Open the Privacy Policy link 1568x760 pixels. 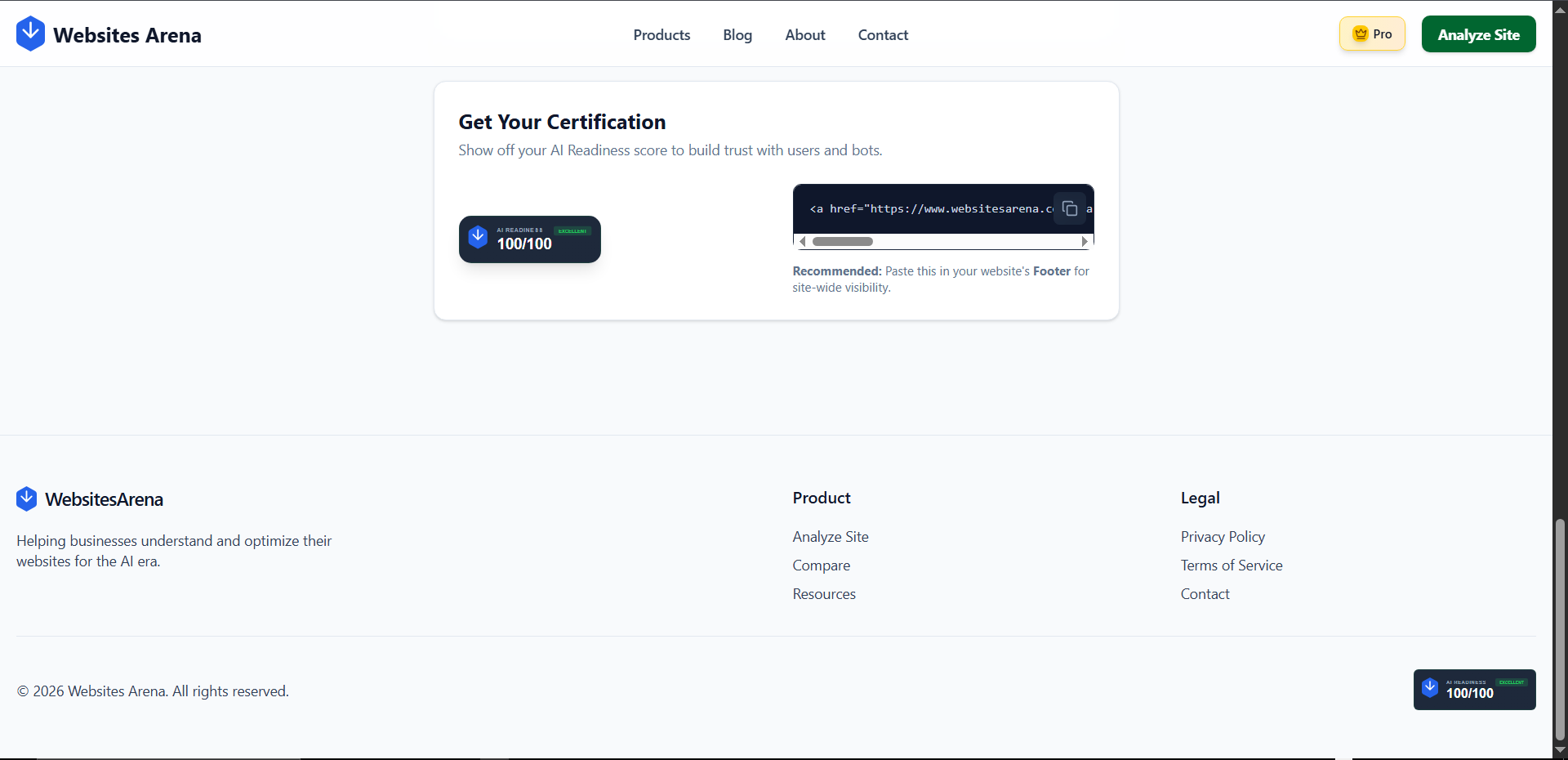point(1223,537)
